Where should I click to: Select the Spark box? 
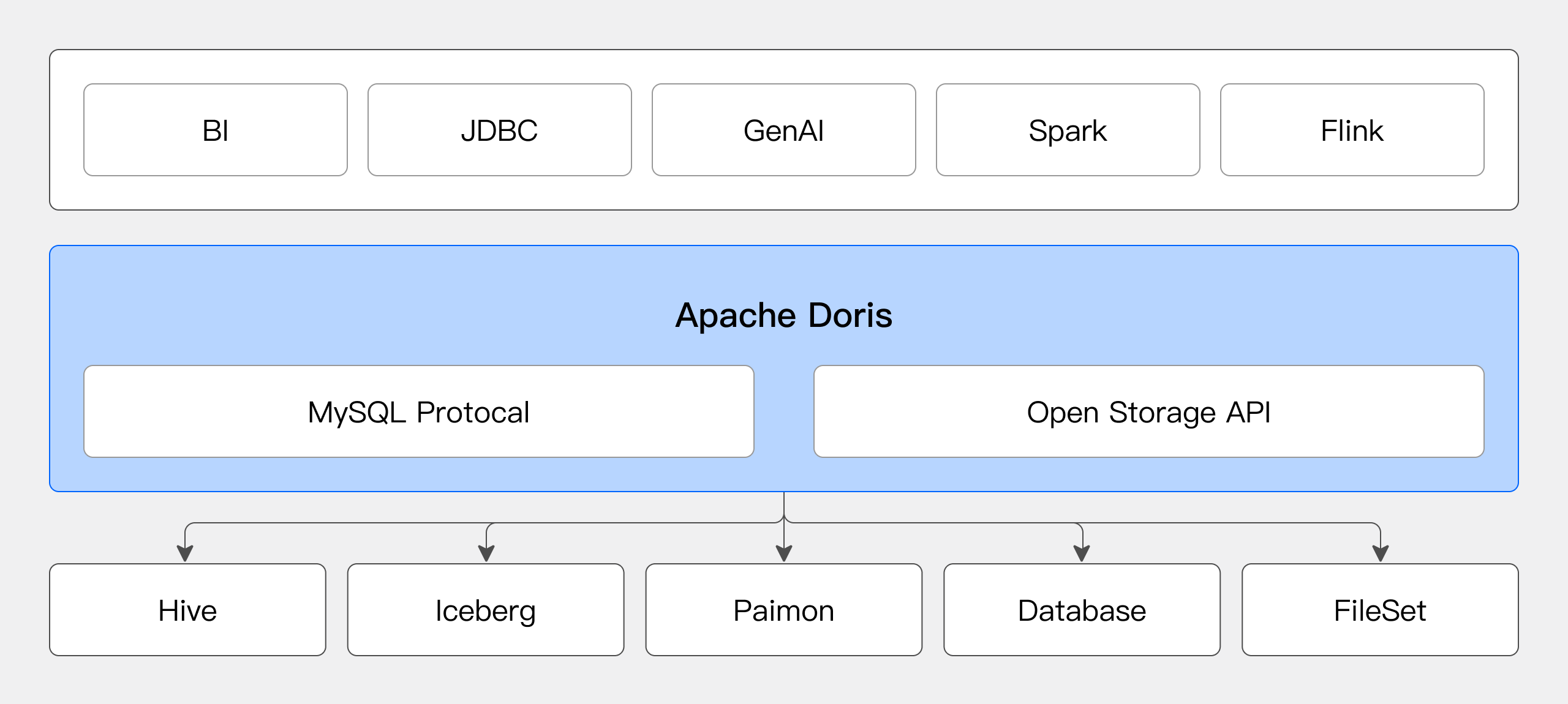[x=1068, y=130]
